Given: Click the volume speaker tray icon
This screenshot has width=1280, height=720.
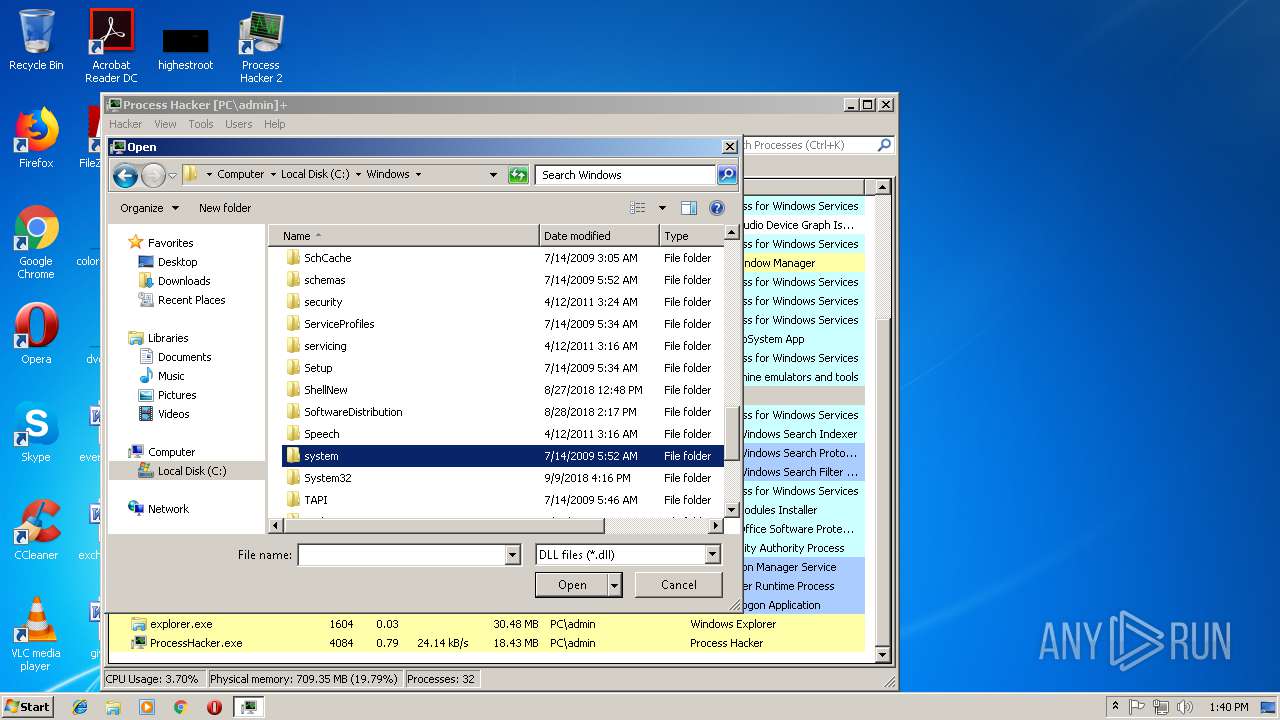Looking at the screenshot, I should 1183,707.
